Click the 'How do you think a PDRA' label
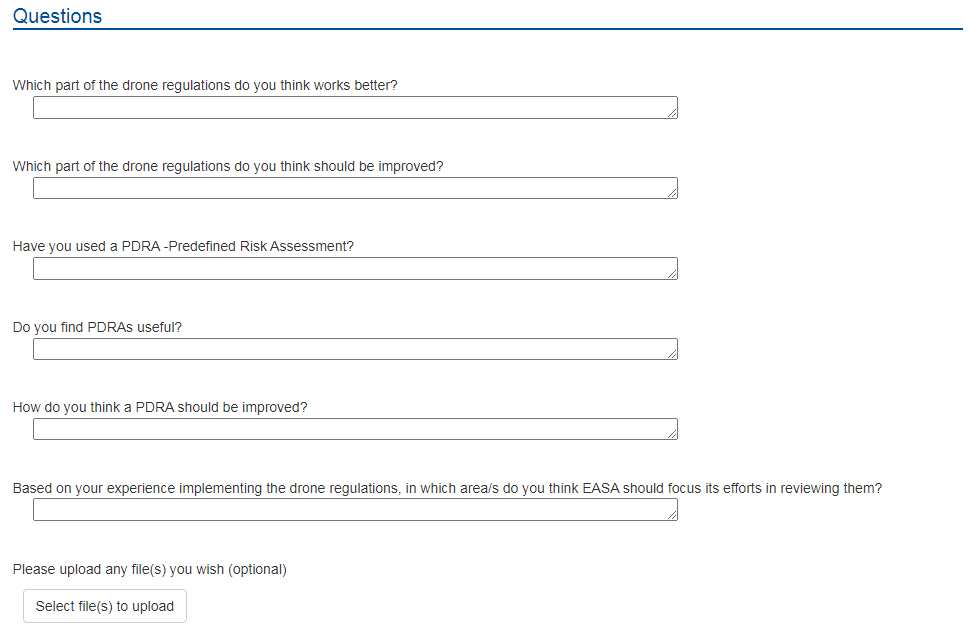969x640 pixels. coord(160,408)
